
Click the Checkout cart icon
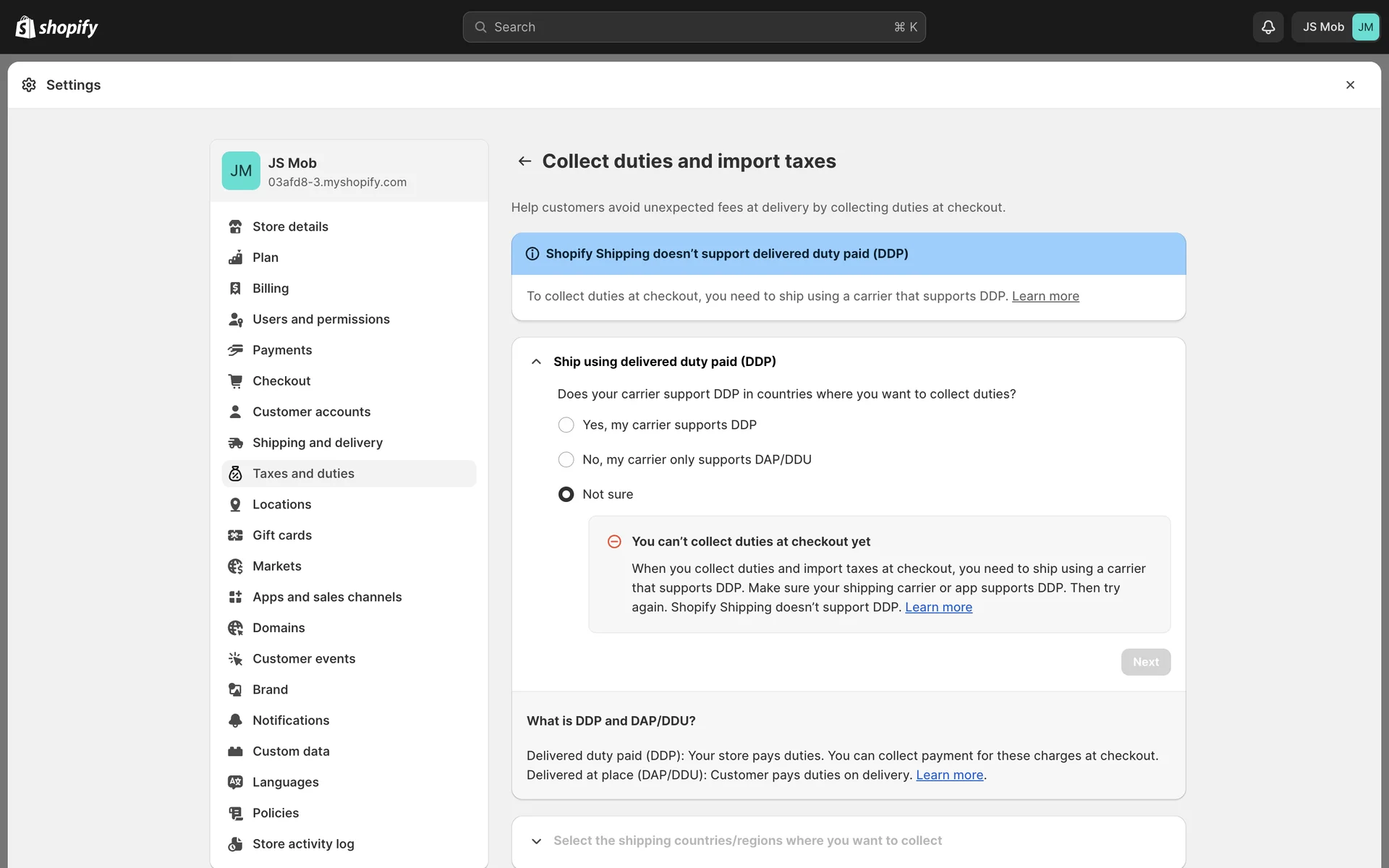click(235, 381)
